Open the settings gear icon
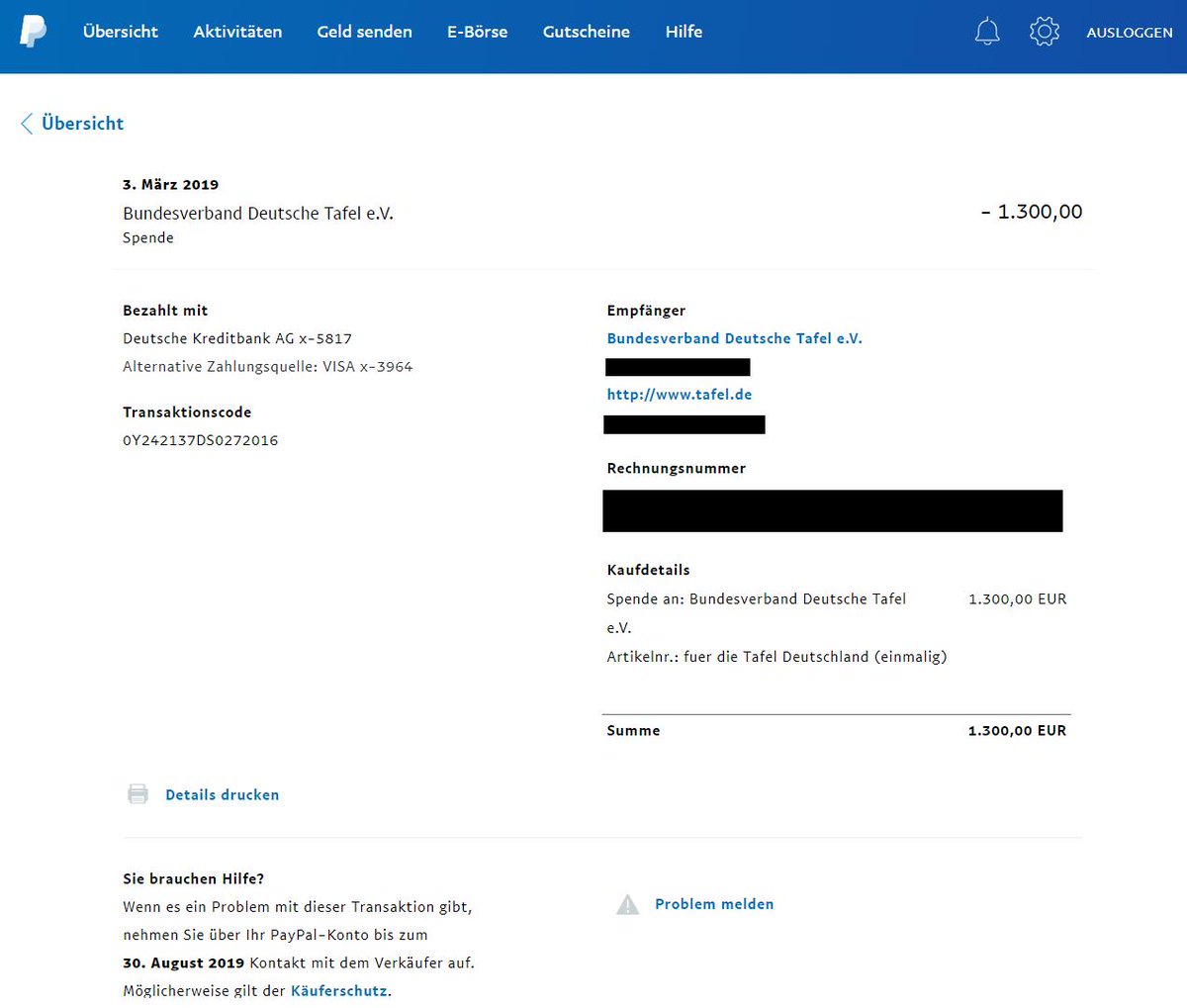This screenshot has height=1008, width=1187. coord(1044,32)
